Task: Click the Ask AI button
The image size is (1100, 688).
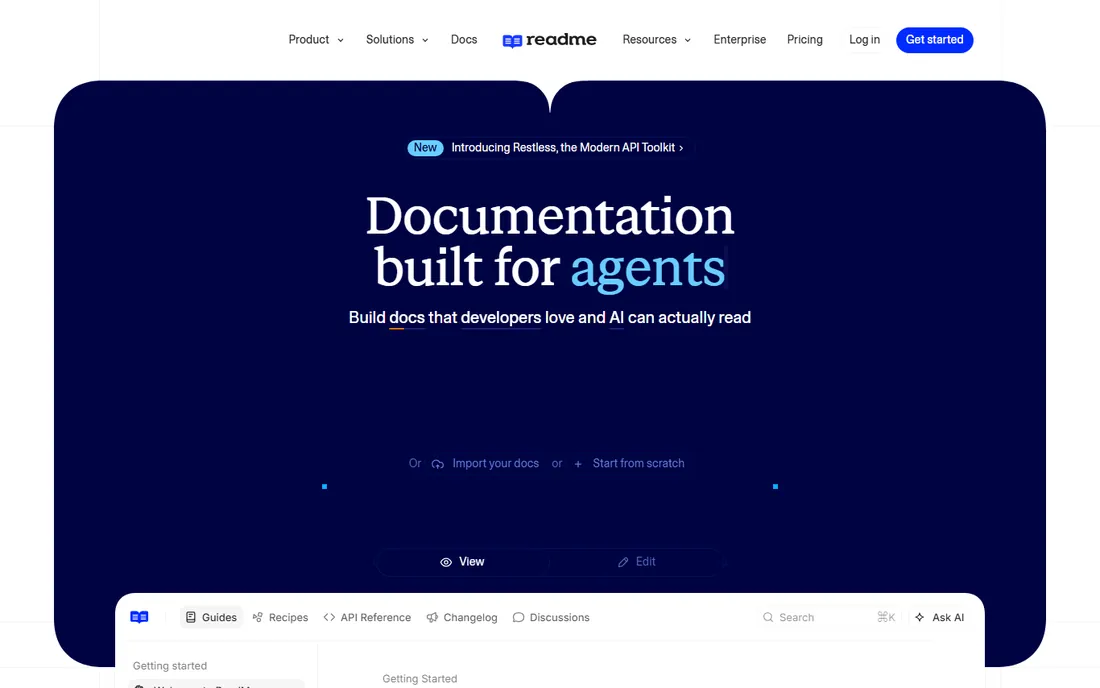Action: [x=940, y=617]
